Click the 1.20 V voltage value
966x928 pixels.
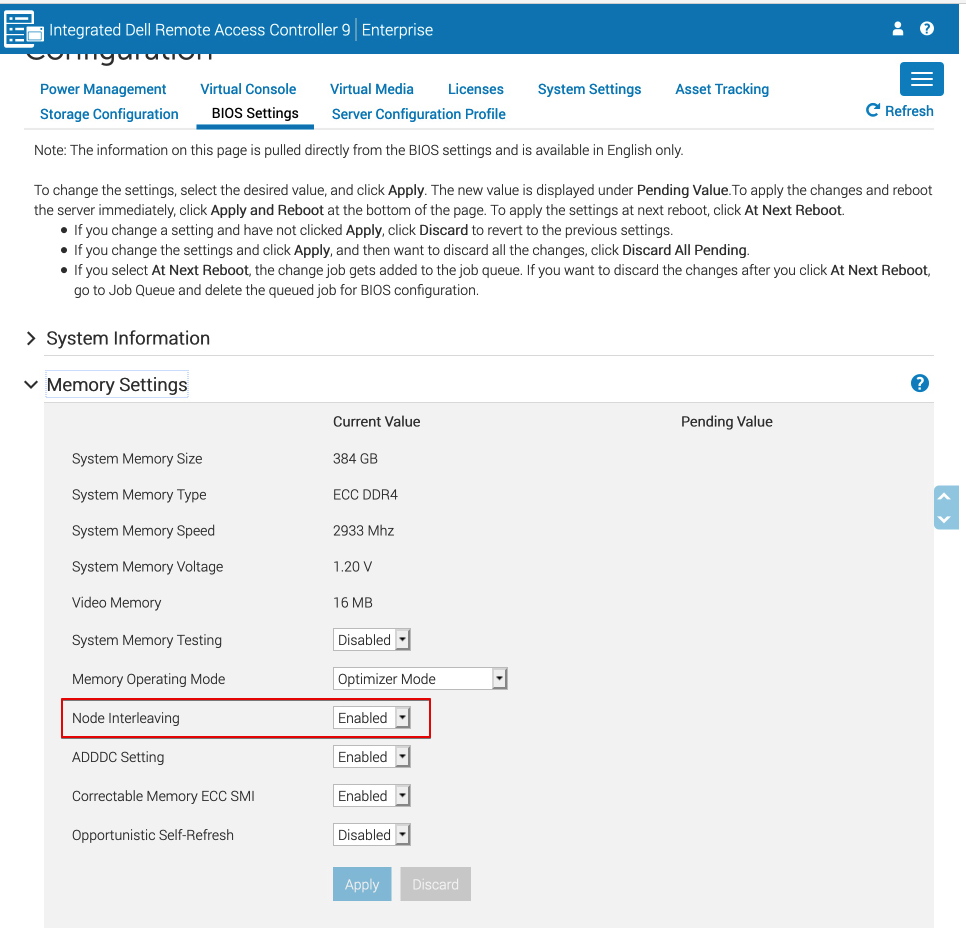click(x=352, y=566)
